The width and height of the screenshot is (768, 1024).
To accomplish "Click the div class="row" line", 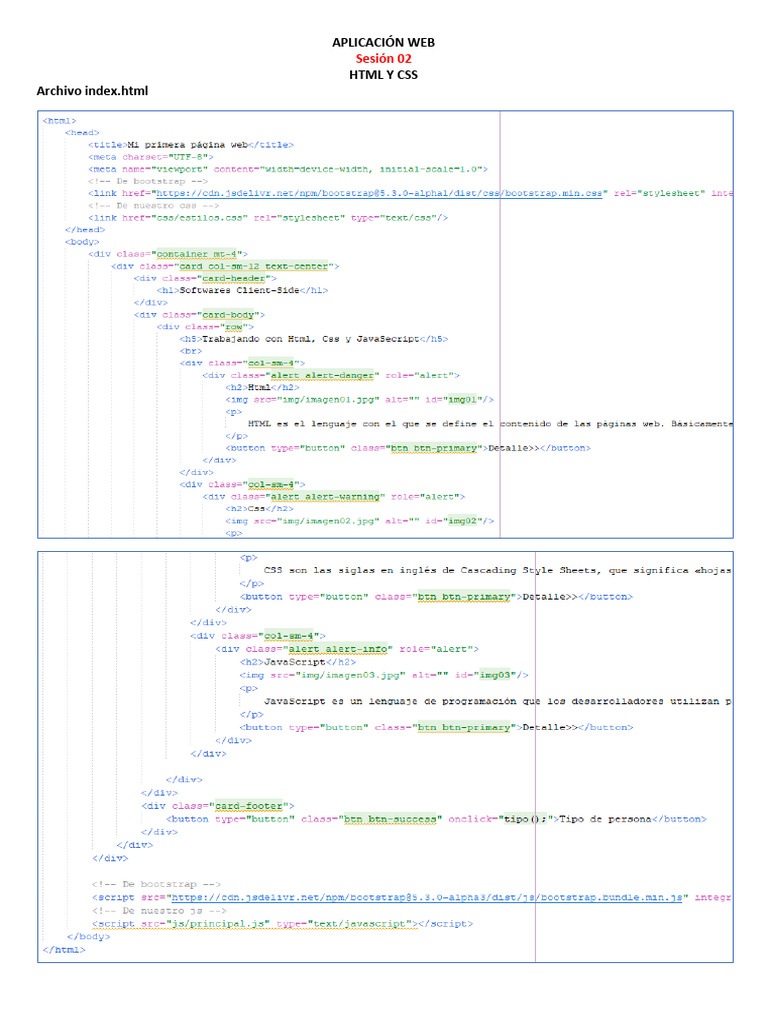I will pyautogui.click(x=205, y=327).
